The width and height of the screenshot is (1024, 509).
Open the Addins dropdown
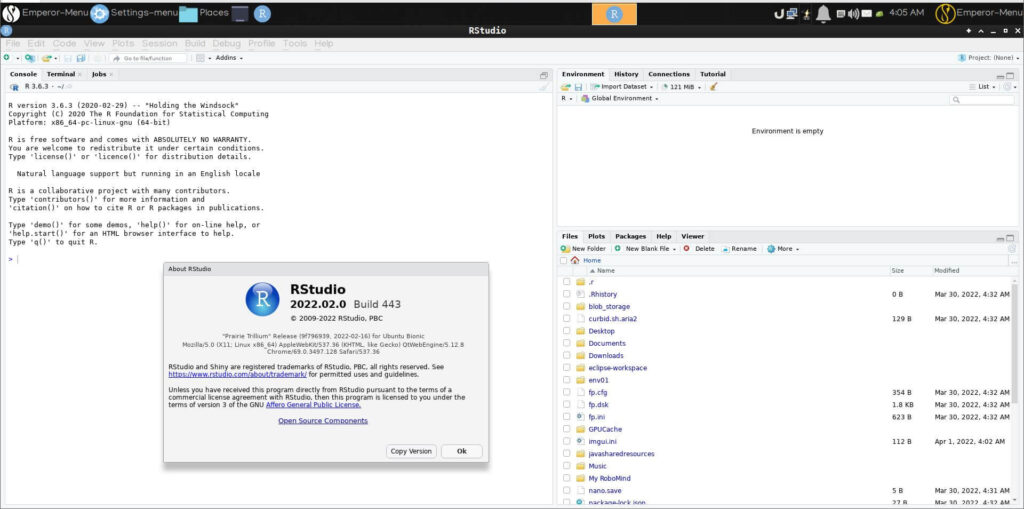pos(229,58)
